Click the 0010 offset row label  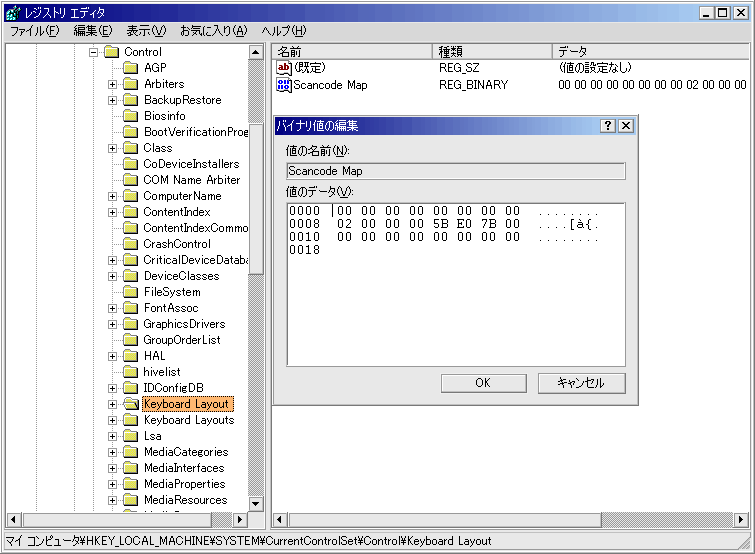304,237
